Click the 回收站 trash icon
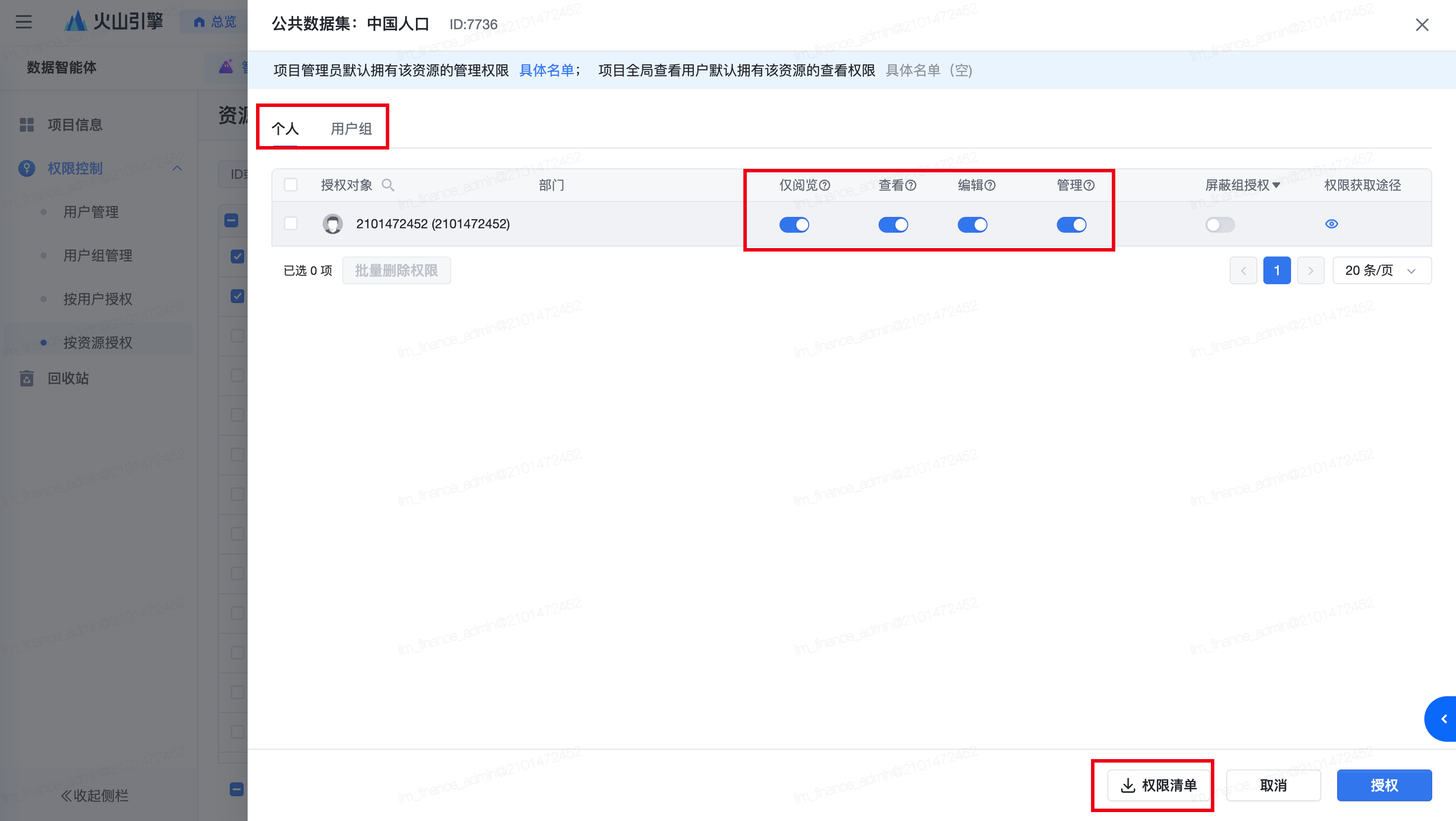 click(27, 378)
